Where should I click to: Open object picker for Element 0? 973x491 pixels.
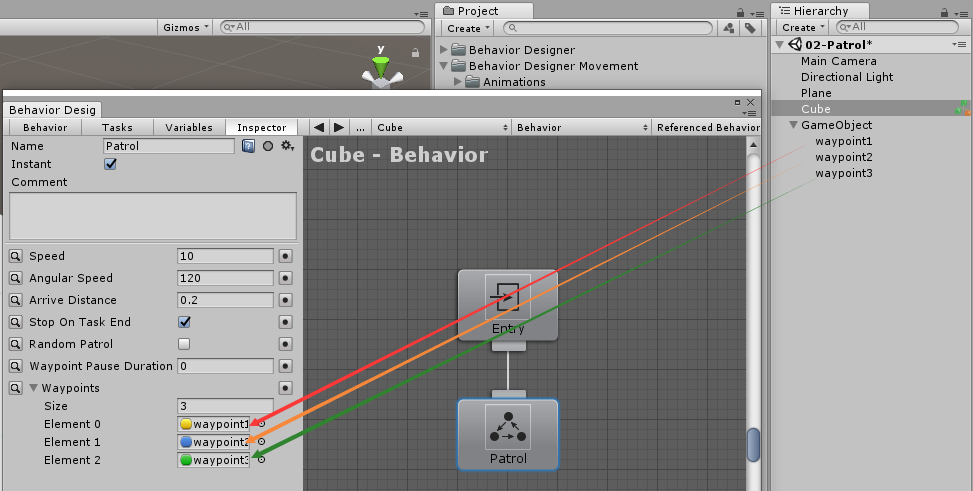click(261, 424)
